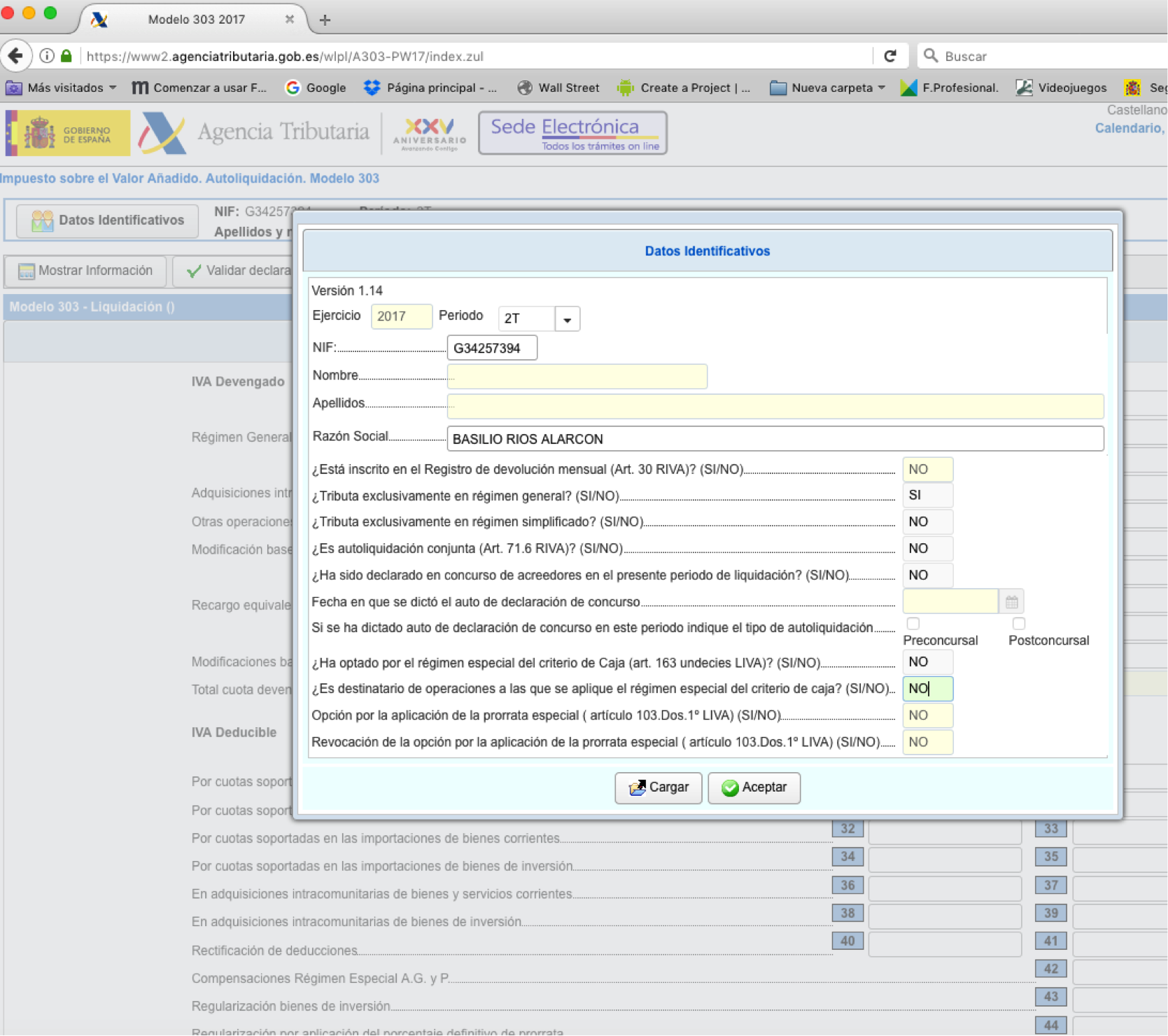Open the Periodo dropdown arrow

point(568,319)
